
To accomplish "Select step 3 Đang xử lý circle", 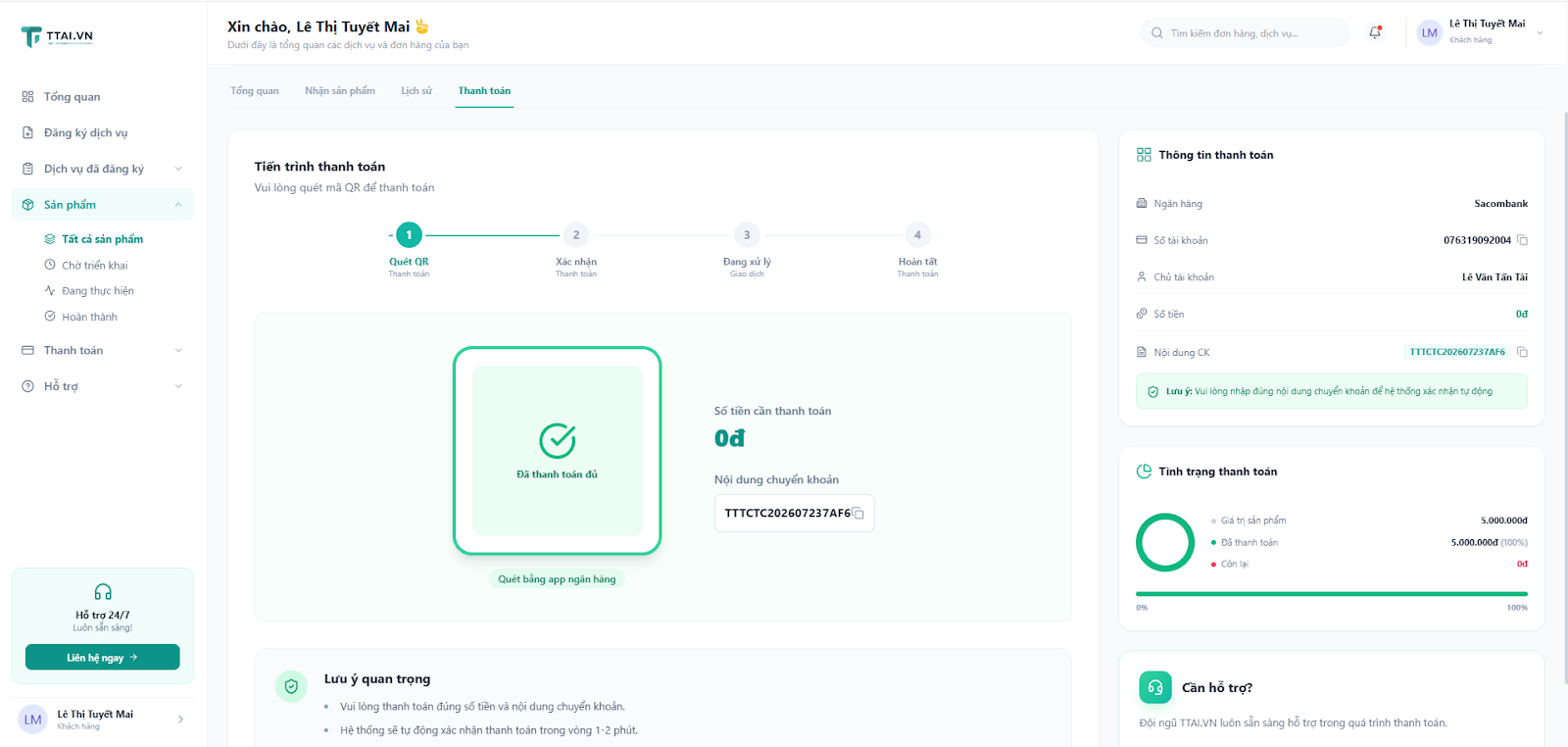I will 747,235.
